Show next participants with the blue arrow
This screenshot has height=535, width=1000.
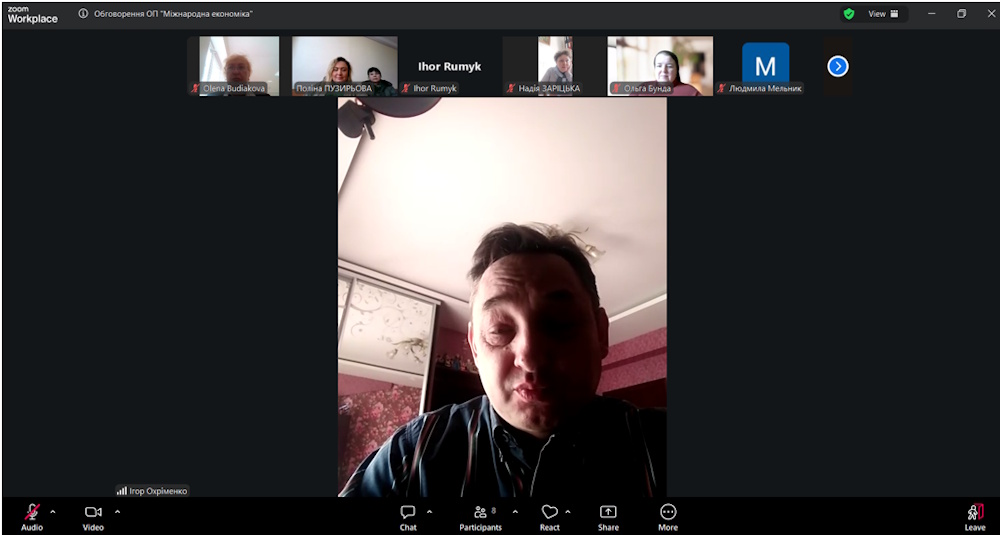click(x=838, y=66)
